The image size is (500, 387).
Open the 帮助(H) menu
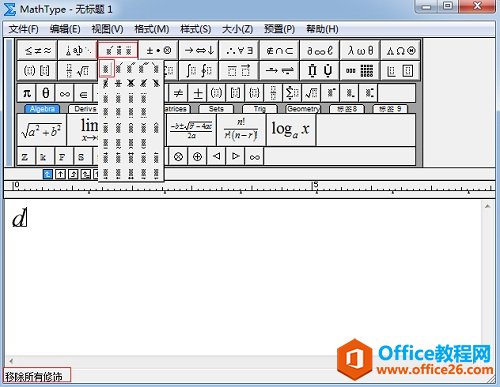pyautogui.click(x=322, y=29)
